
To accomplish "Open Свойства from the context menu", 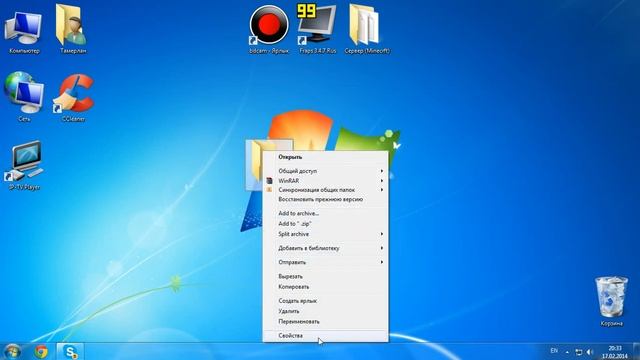I will 325,336.
